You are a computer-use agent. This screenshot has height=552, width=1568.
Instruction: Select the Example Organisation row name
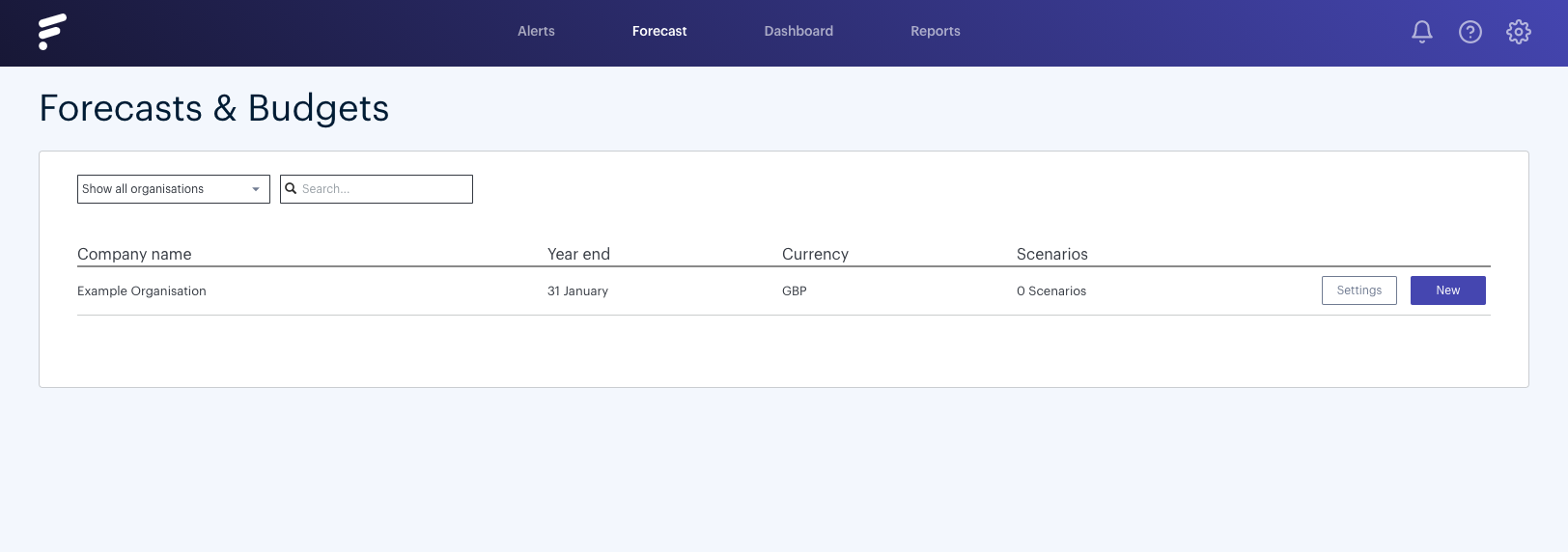click(x=142, y=290)
